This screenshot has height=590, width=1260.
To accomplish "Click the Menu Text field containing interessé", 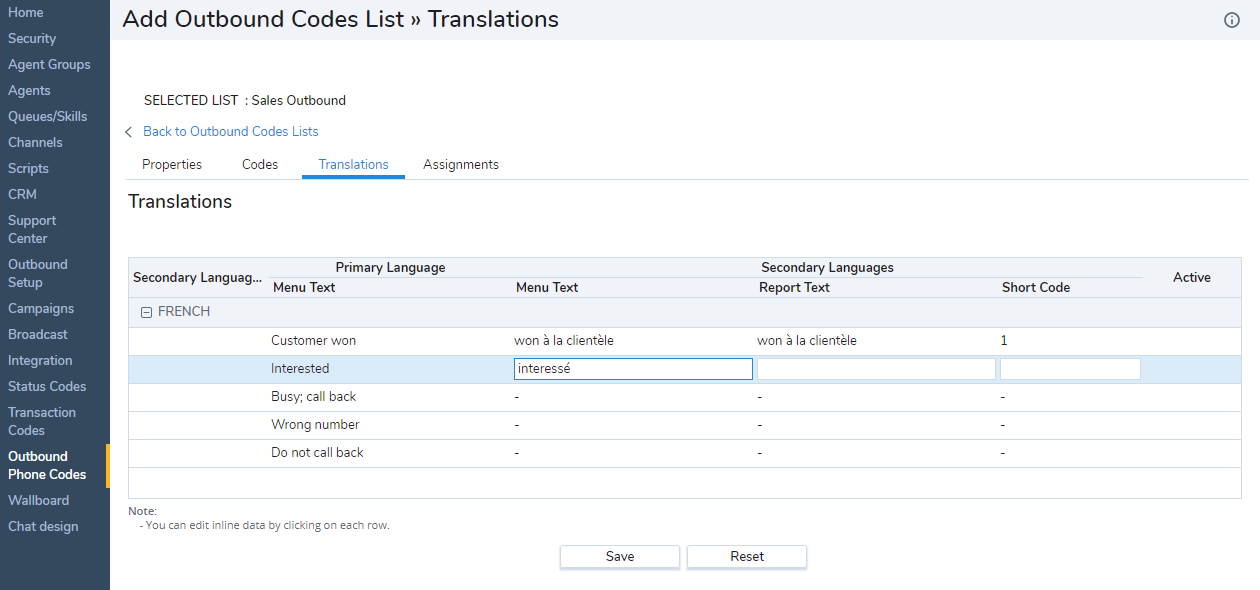I will (x=633, y=369).
